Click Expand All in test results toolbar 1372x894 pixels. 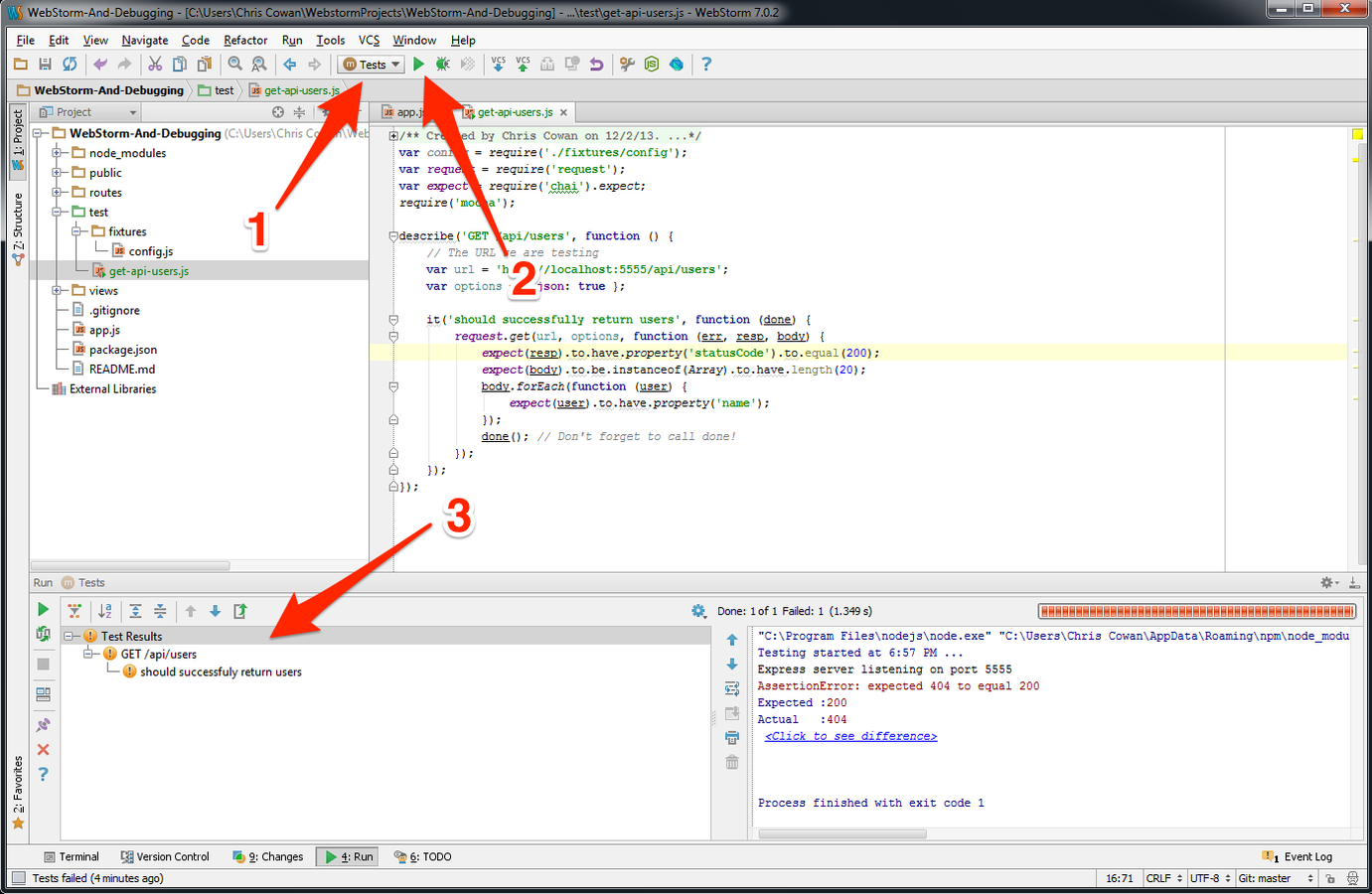pos(135,611)
